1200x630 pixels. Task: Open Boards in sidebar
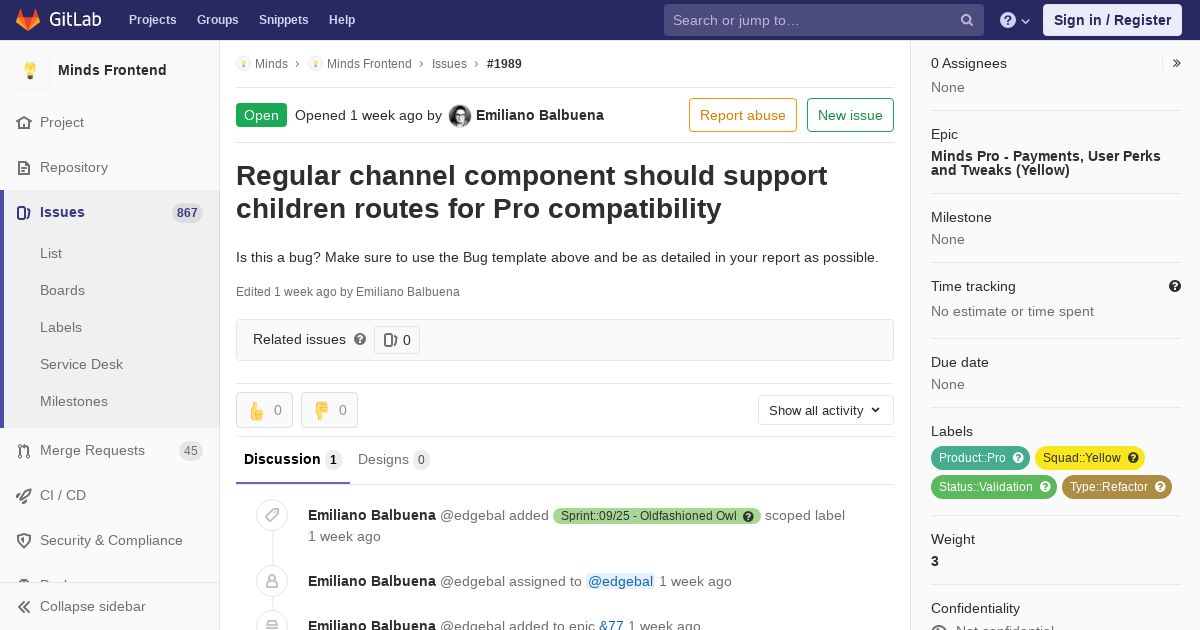(x=62, y=291)
